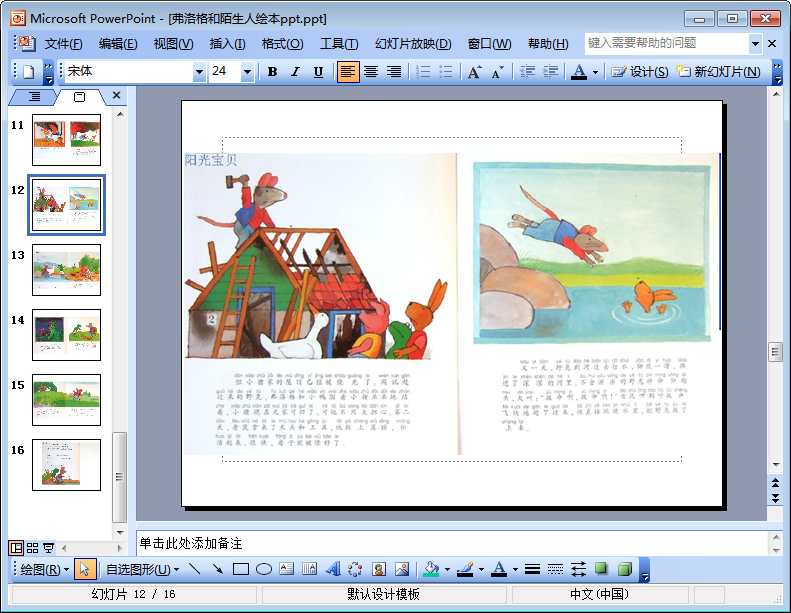The image size is (791, 613).
Task: Switch to Normal view
Action: [16, 547]
